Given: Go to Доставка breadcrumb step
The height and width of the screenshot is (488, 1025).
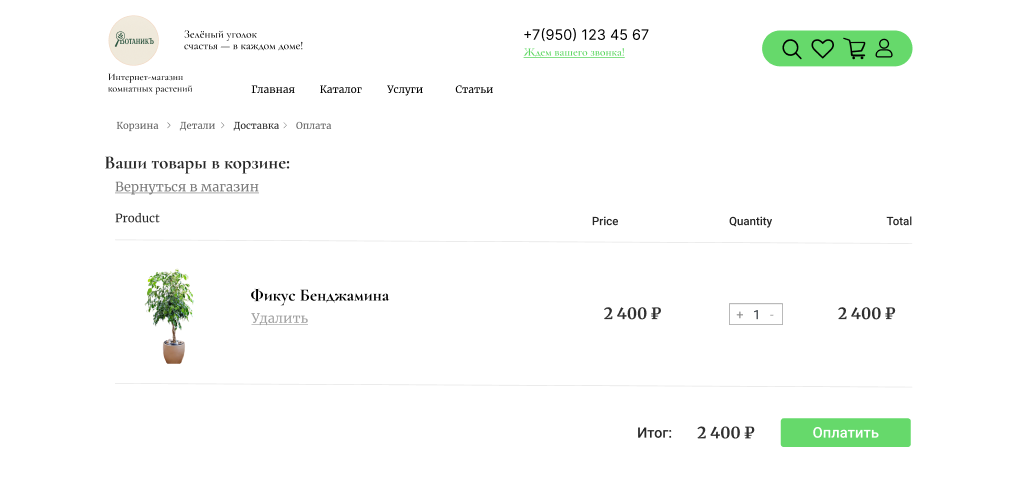Looking at the screenshot, I should tap(256, 125).
